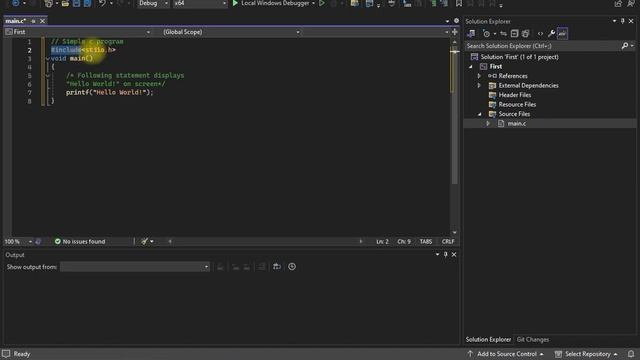This screenshot has height=360, width=640.
Task: Click the clock timestamp icon in Output
Action: pyautogui.click(x=292, y=267)
